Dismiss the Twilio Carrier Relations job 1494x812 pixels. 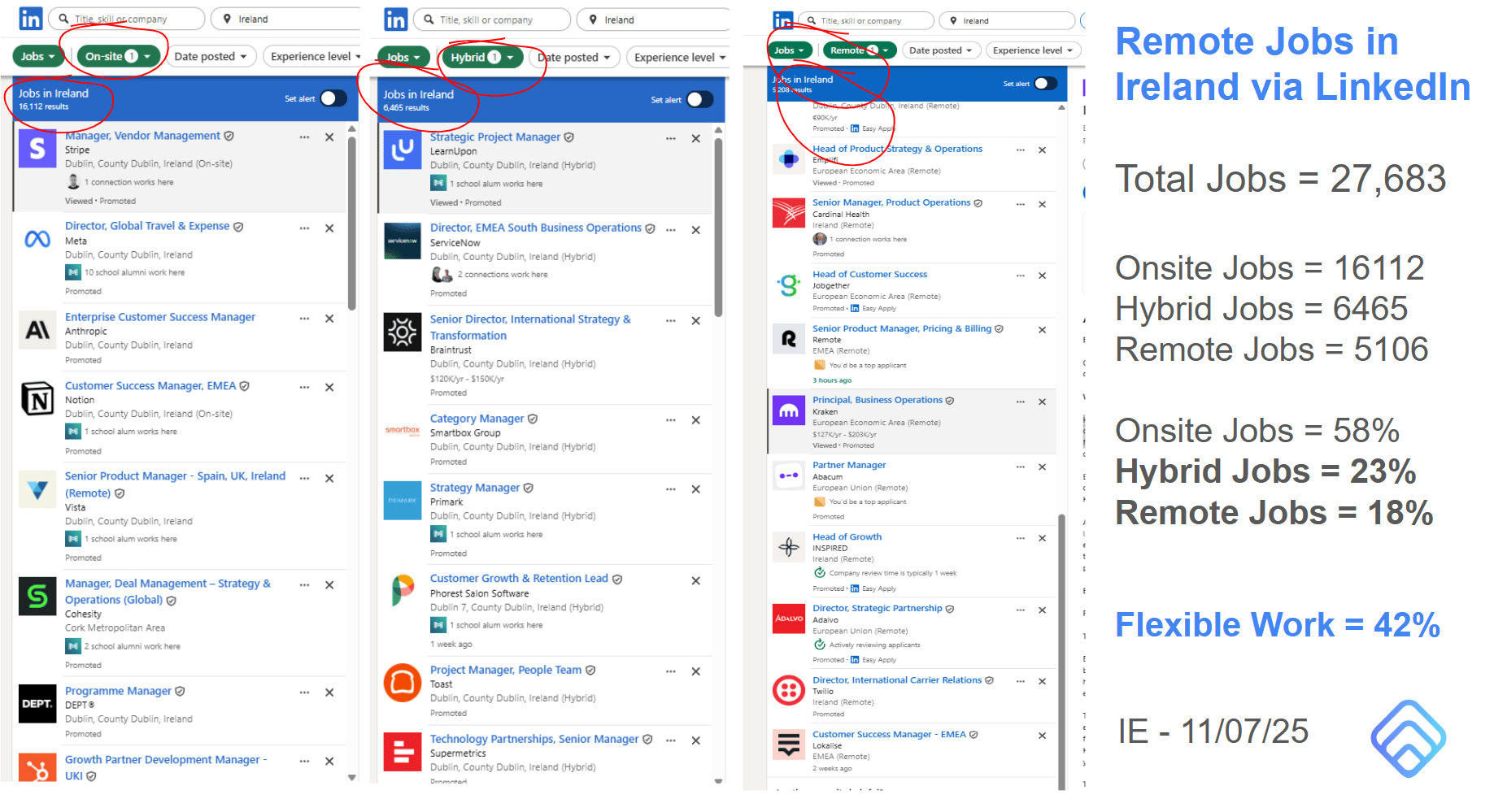click(x=1042, y=681)
